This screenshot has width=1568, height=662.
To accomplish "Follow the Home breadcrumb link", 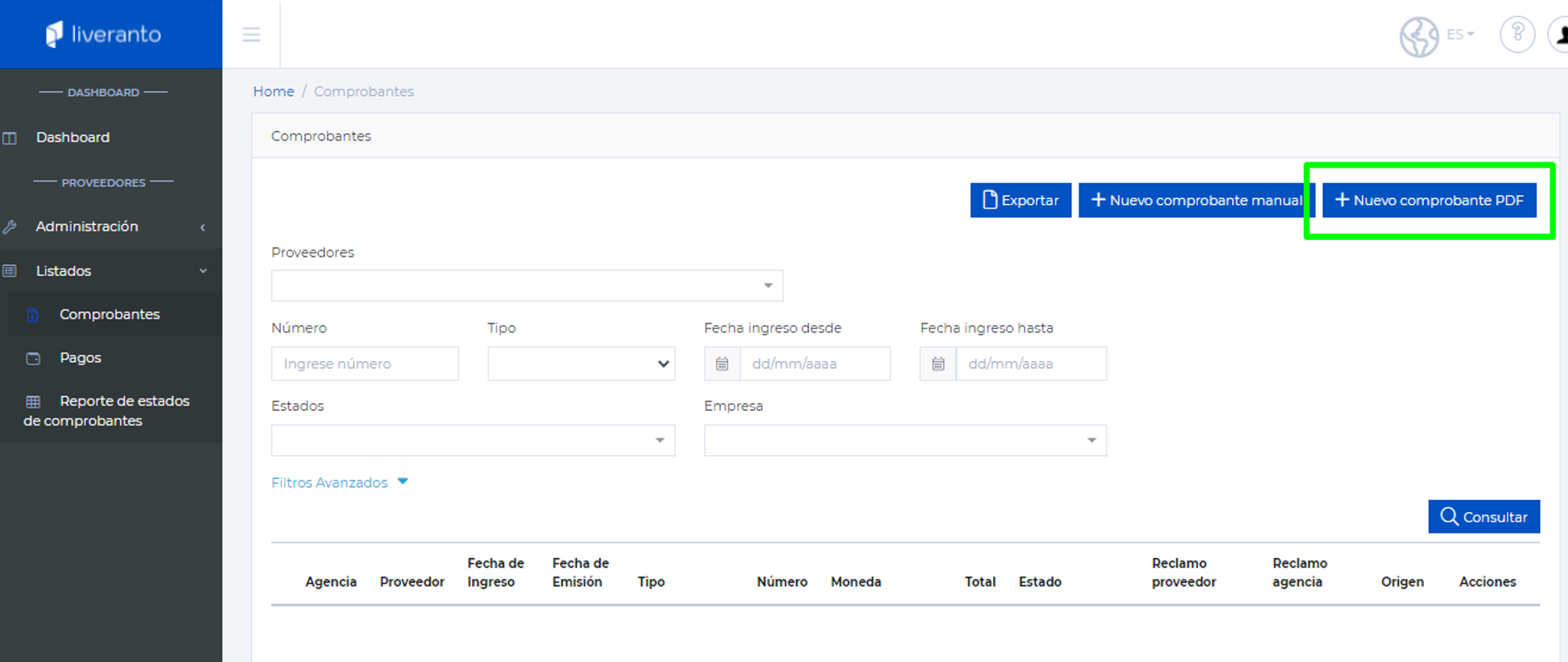I will pyautogui.click(x=273, y=92).
